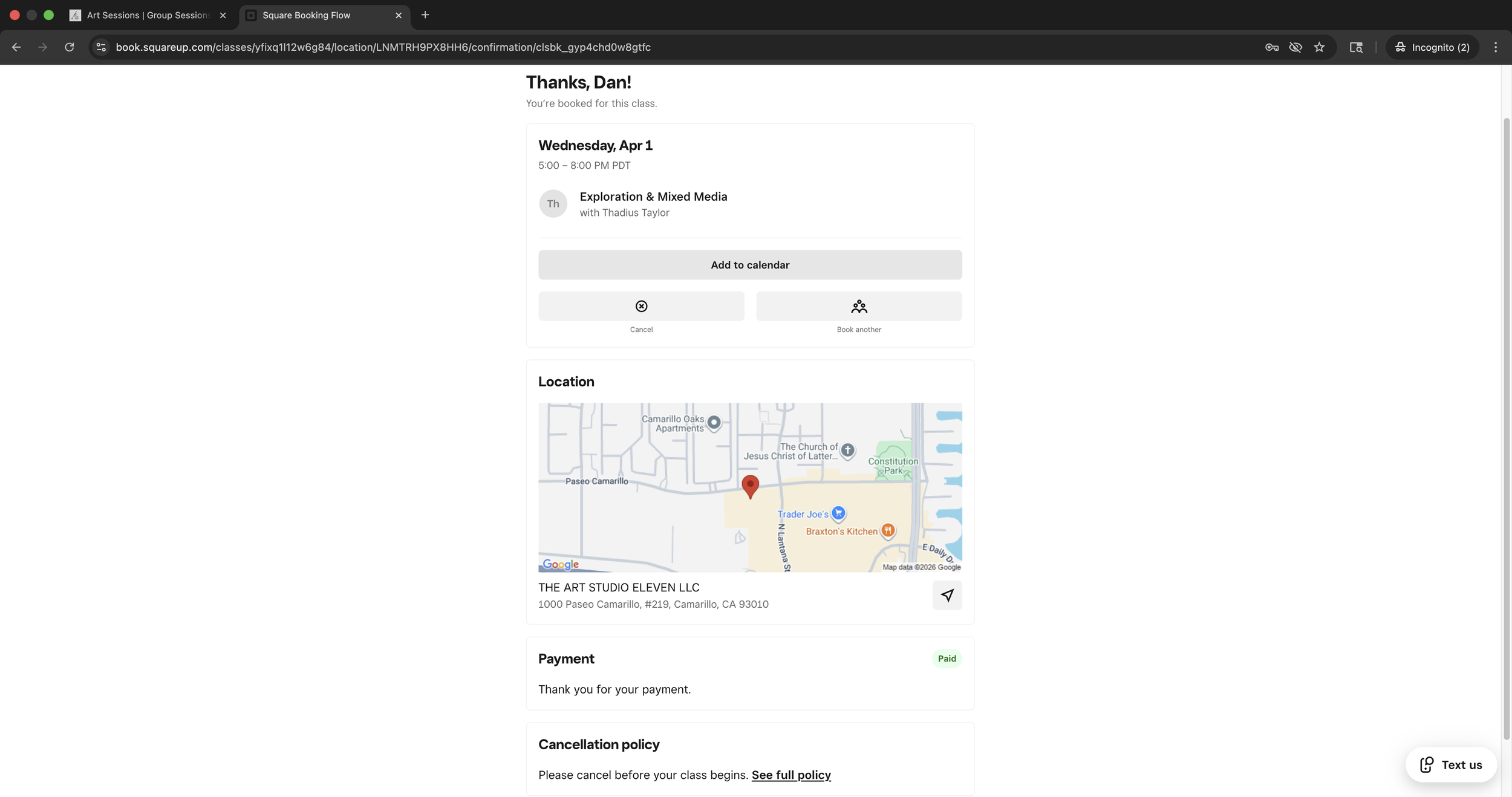Open site information icon beside the URL
Image resolution: width=1512 pixels, height=797 pixels.
(x=101, y=47)
